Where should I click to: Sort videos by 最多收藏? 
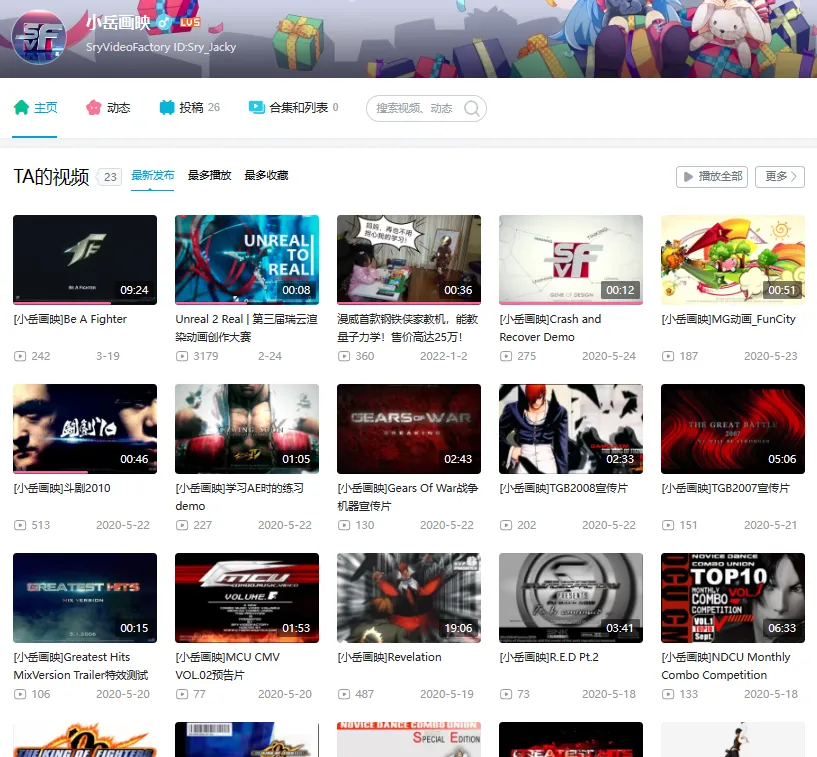(266, 175)
